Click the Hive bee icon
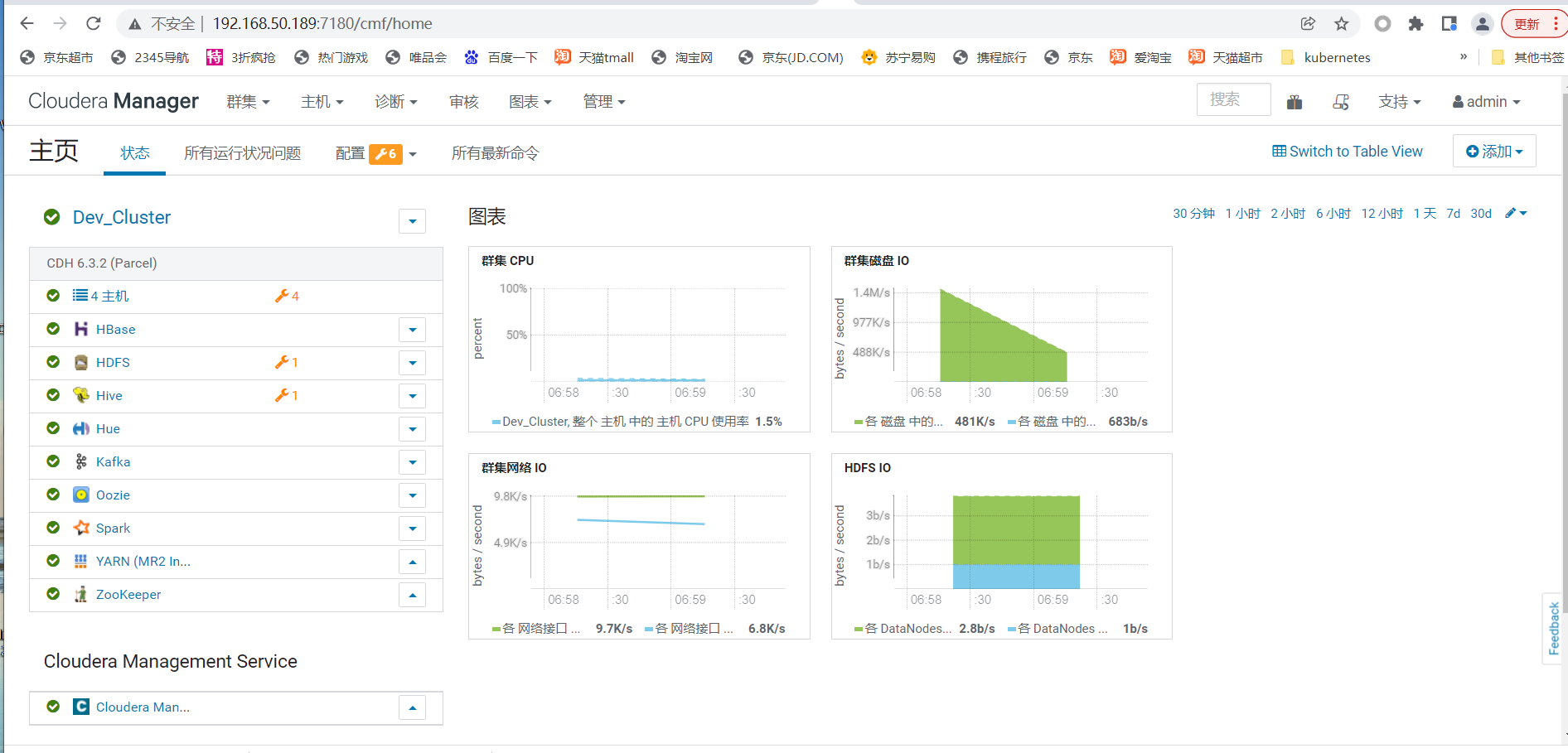1568x753 pixels. (x=80, y=395)
